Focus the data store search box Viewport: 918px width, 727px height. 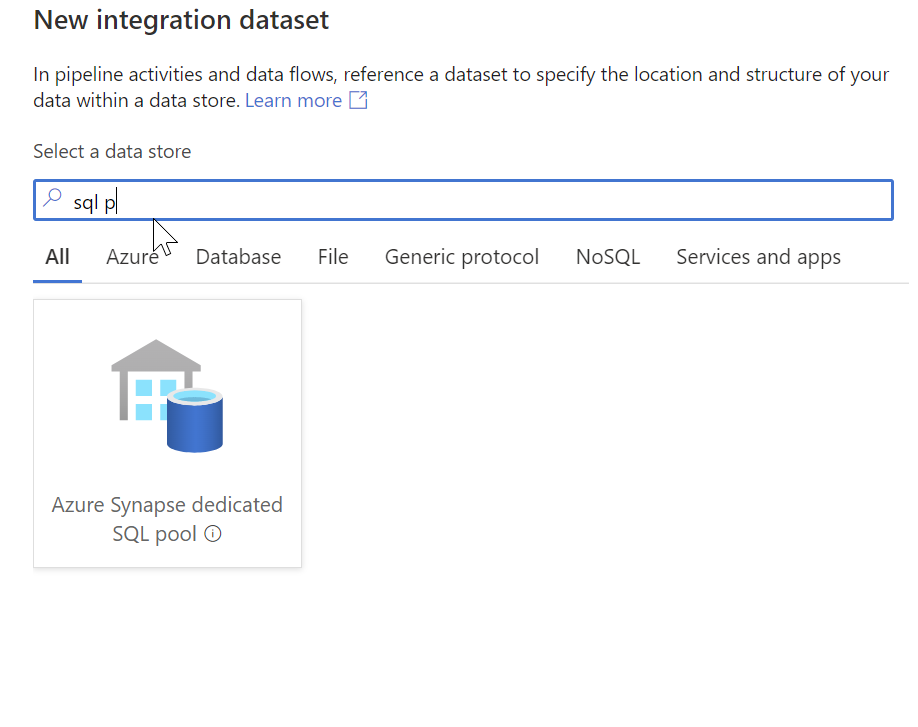463,200
